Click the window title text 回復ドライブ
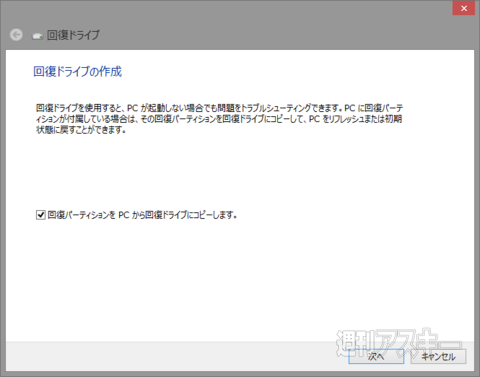Screen dimensions: 480x377 coord(73,35)
